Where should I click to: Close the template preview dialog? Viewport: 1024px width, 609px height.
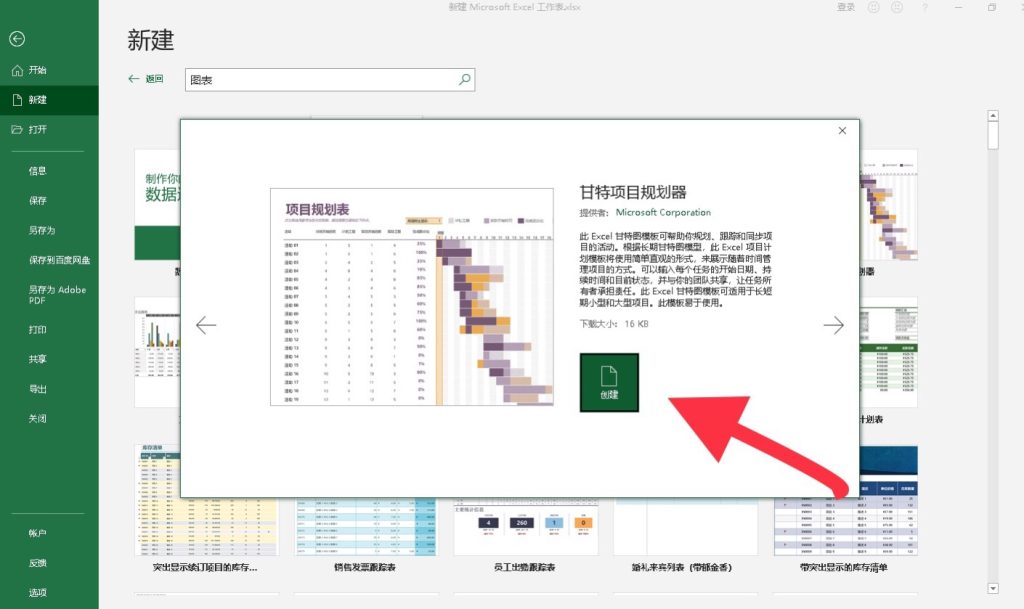[842, 131]
